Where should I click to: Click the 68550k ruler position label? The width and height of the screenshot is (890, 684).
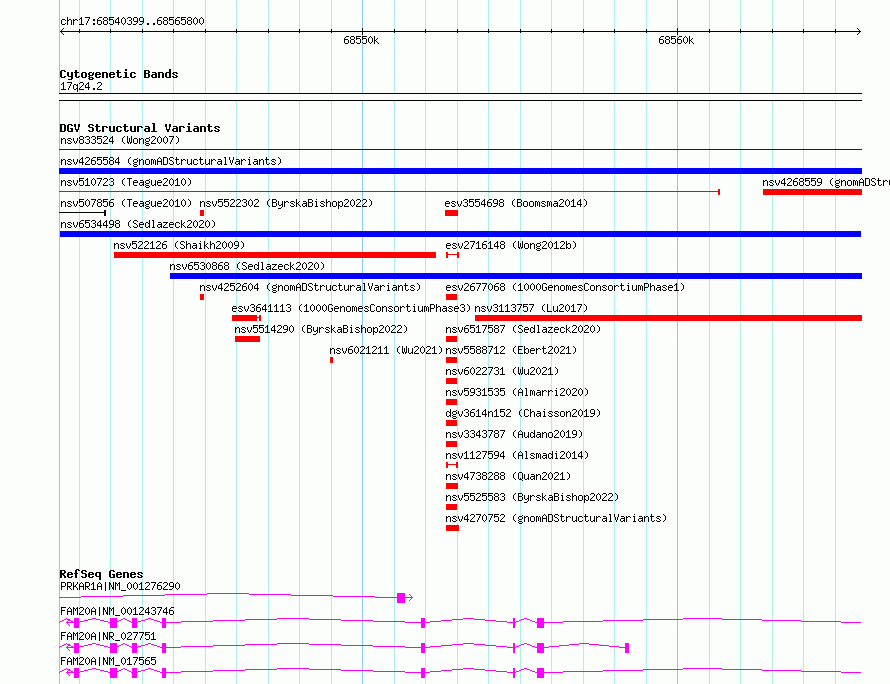(x=361, y=40)
